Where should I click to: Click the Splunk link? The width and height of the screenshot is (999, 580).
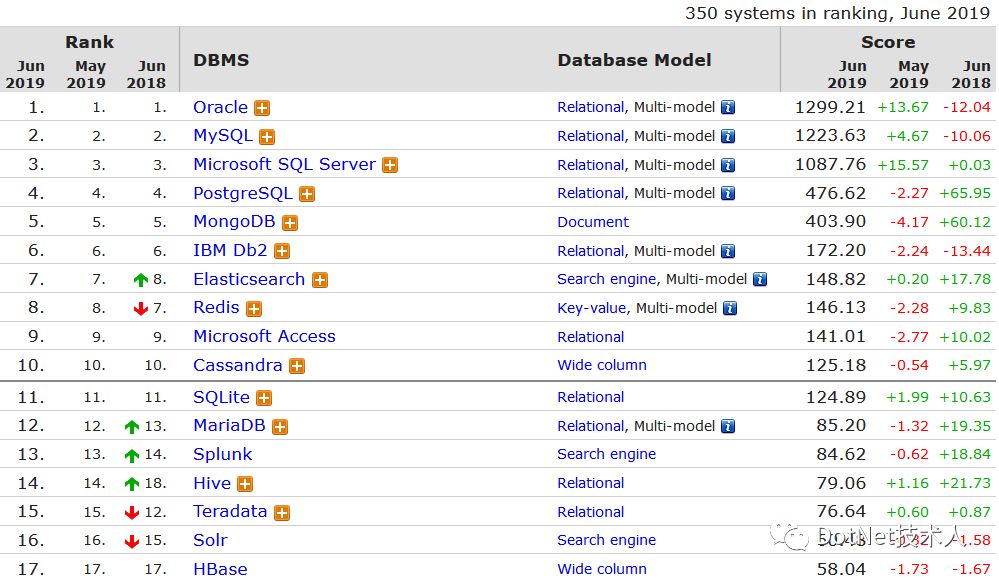click(x=223, y=454)
